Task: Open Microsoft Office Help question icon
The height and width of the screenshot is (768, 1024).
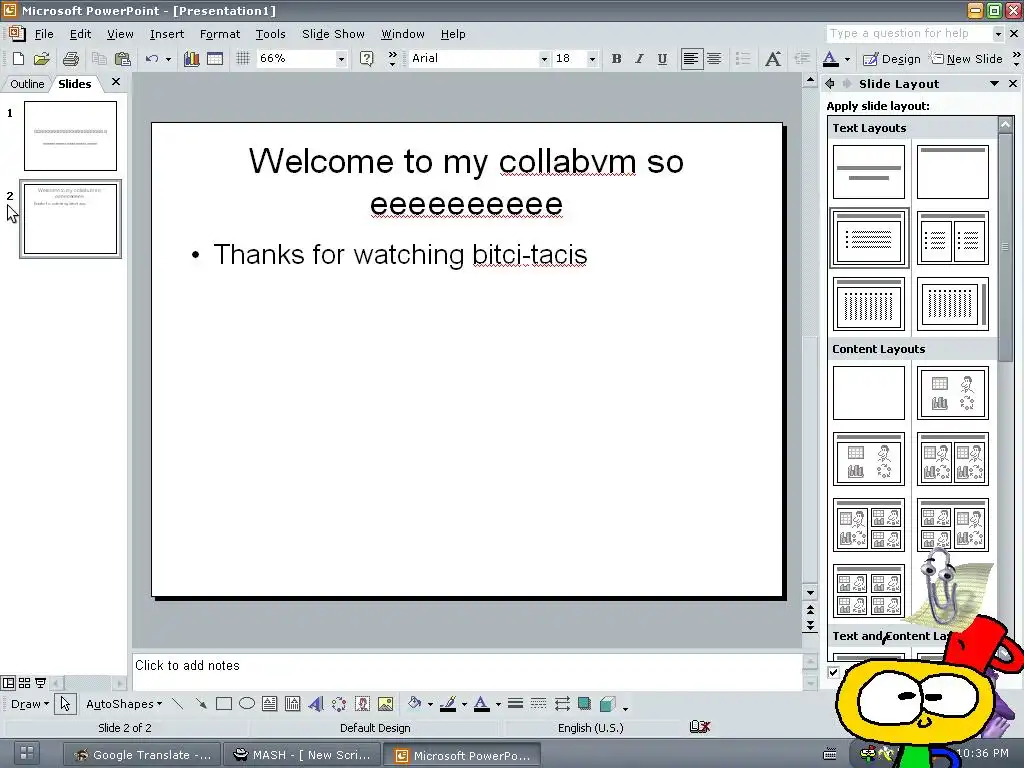Action: (367, 59)
